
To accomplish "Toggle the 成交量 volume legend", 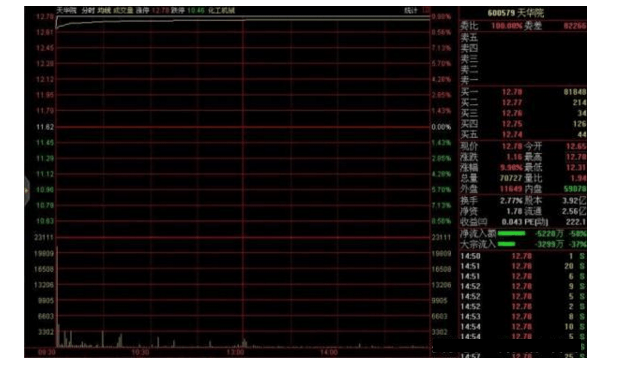I will [x=123, y=10].
